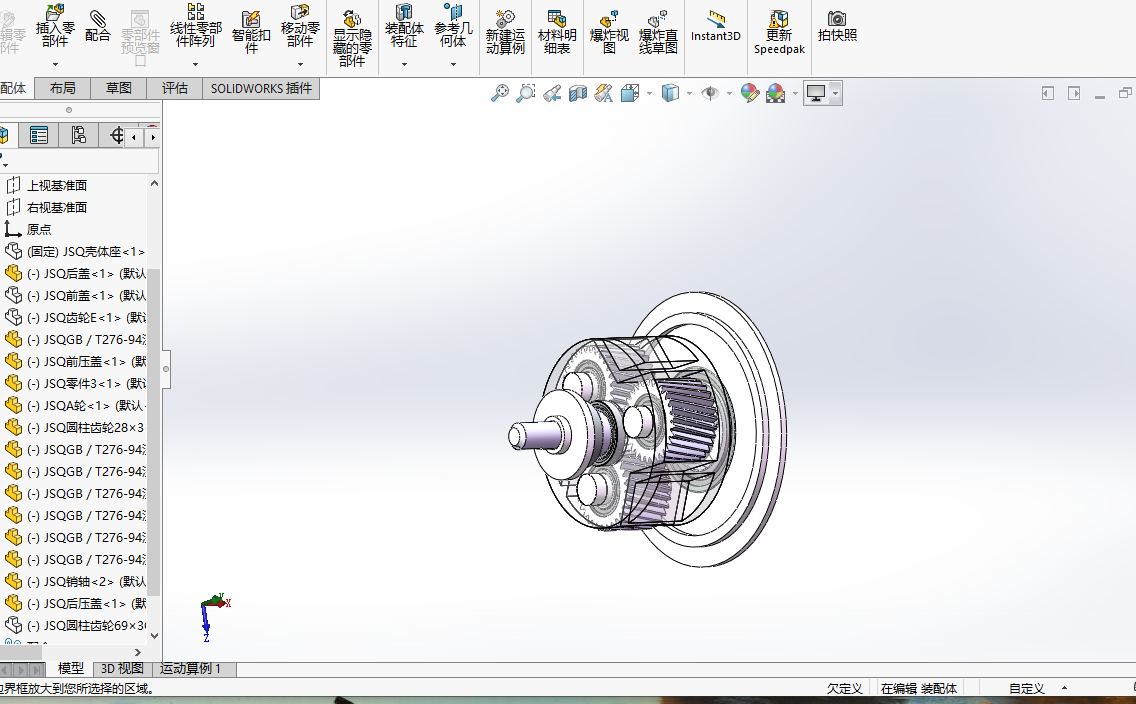Click left panel tabs scroll-left arrow
This screenshot has height=704, width=1136.
[x=134, y=137]
